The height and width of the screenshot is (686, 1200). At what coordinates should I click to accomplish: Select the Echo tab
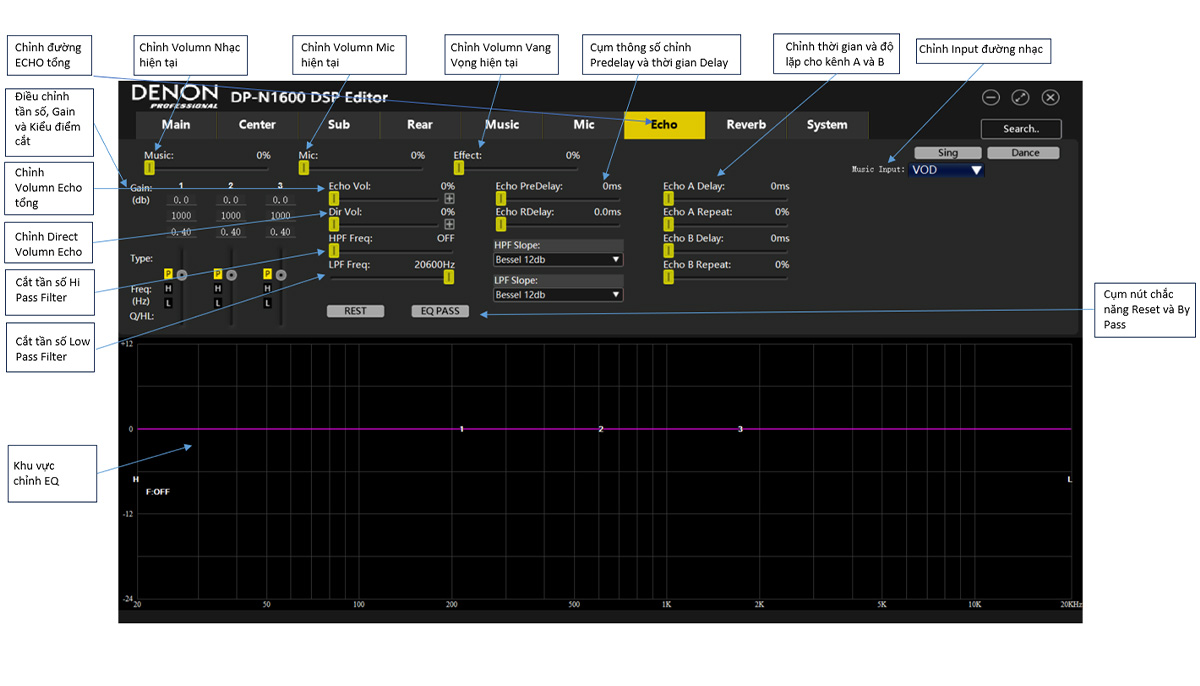664,125
